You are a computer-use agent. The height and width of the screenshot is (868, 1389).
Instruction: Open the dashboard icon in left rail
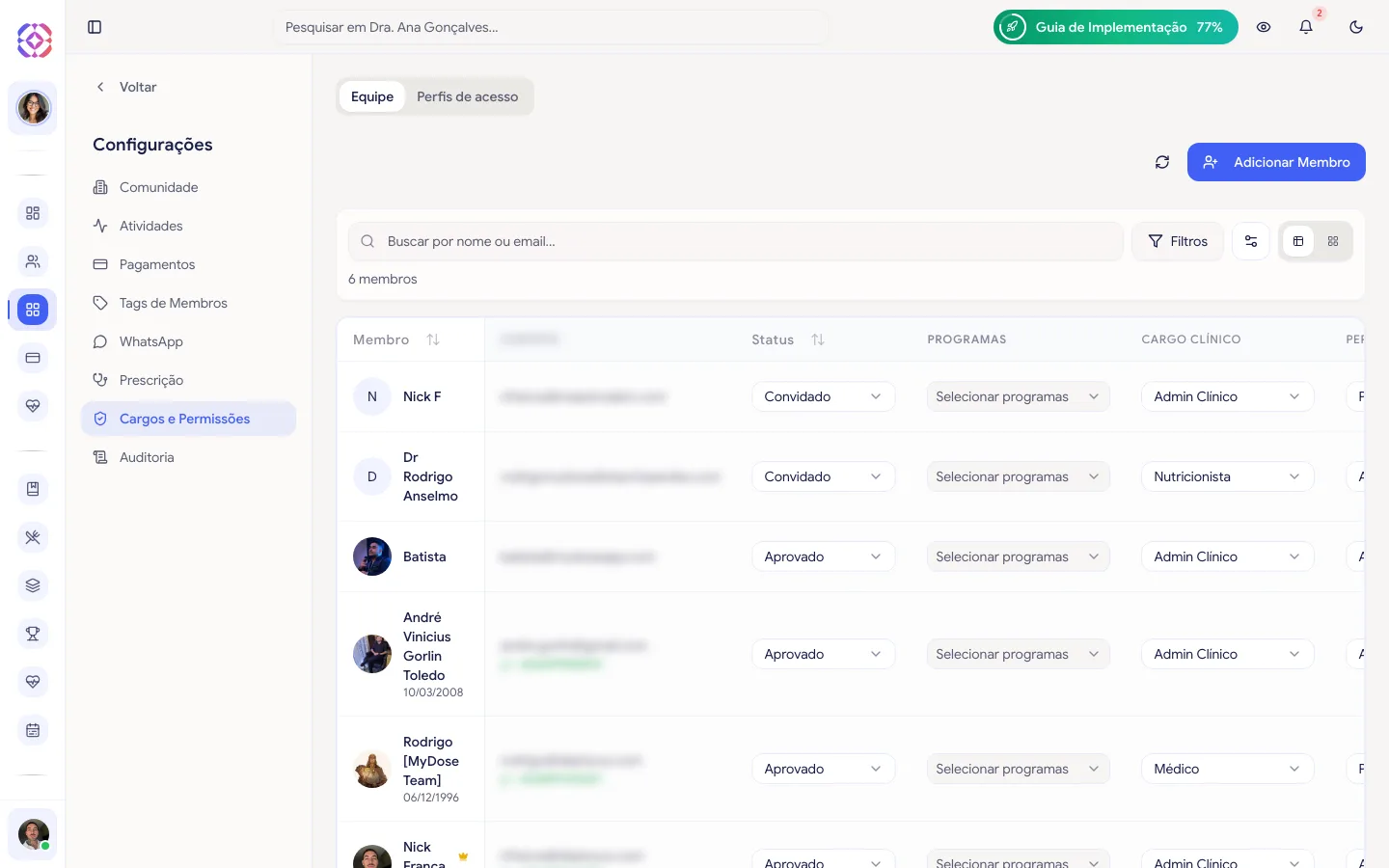click(33, 213)
